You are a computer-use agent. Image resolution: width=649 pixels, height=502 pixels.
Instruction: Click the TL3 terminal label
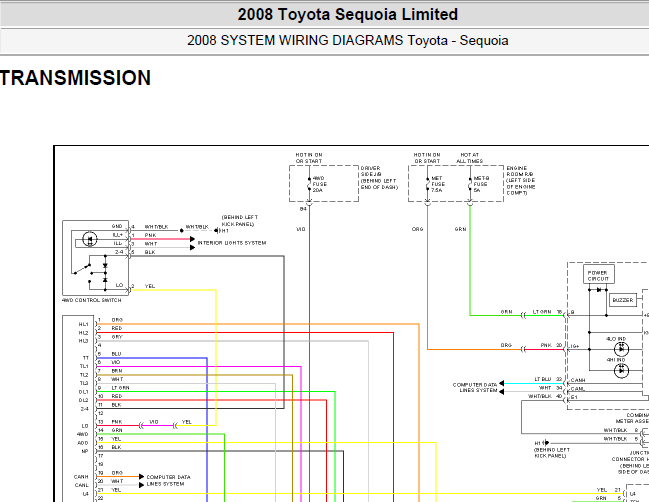point(84,383)
